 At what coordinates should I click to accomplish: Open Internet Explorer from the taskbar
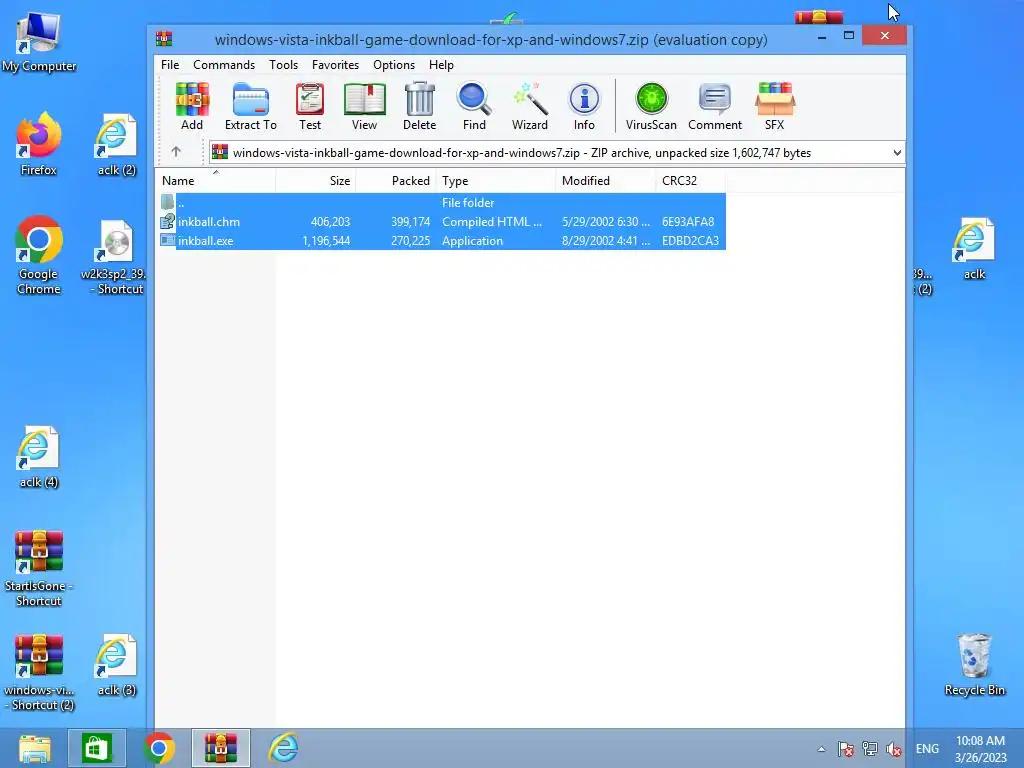[283, 748]
